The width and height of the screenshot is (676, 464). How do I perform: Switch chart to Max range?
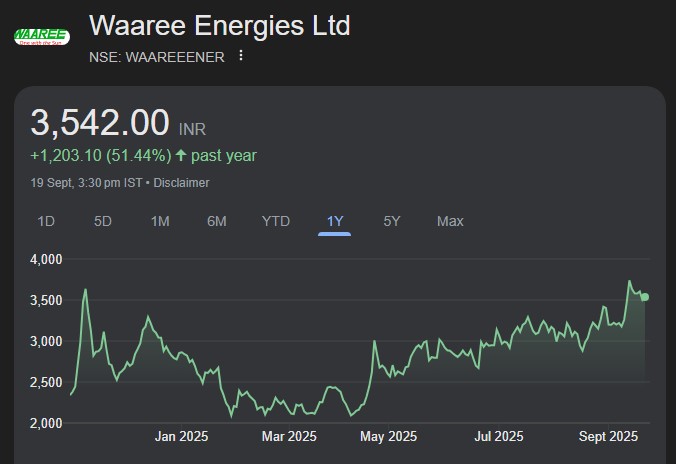coord(450,221)
